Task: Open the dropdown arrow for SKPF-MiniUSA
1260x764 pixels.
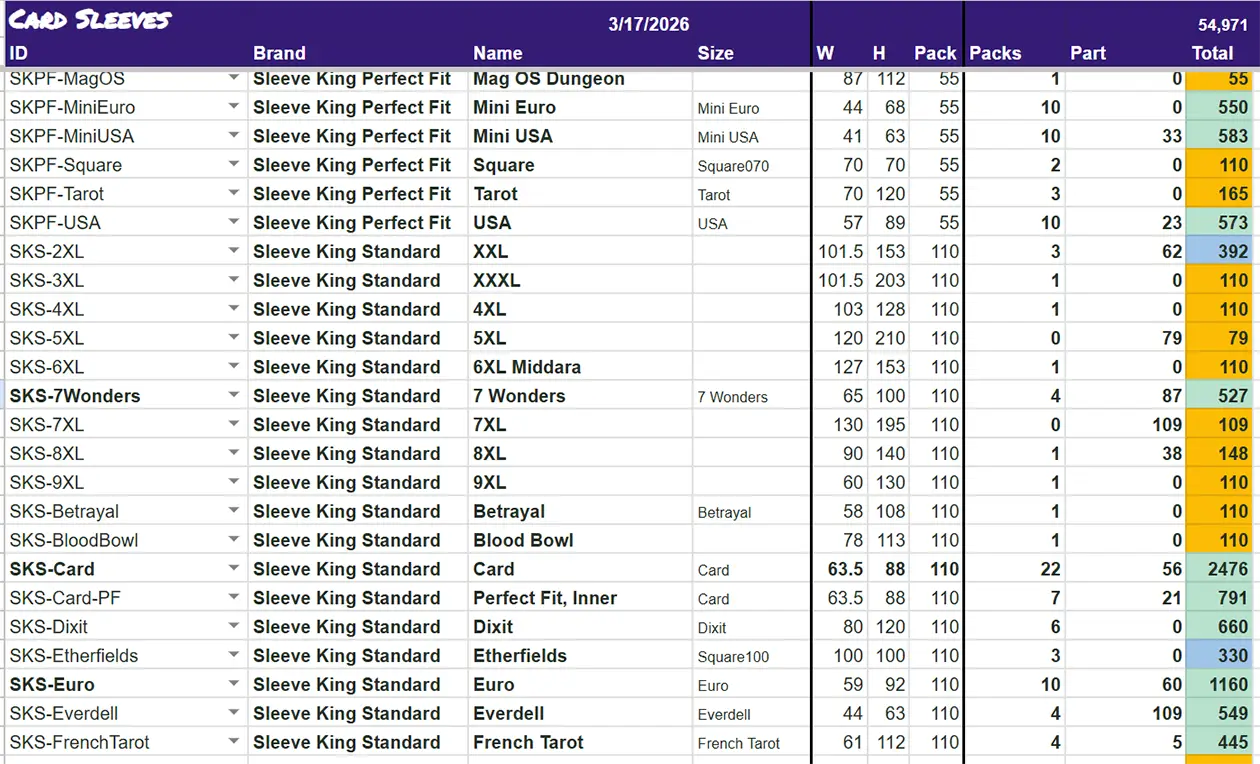Action: pos(234,136)
